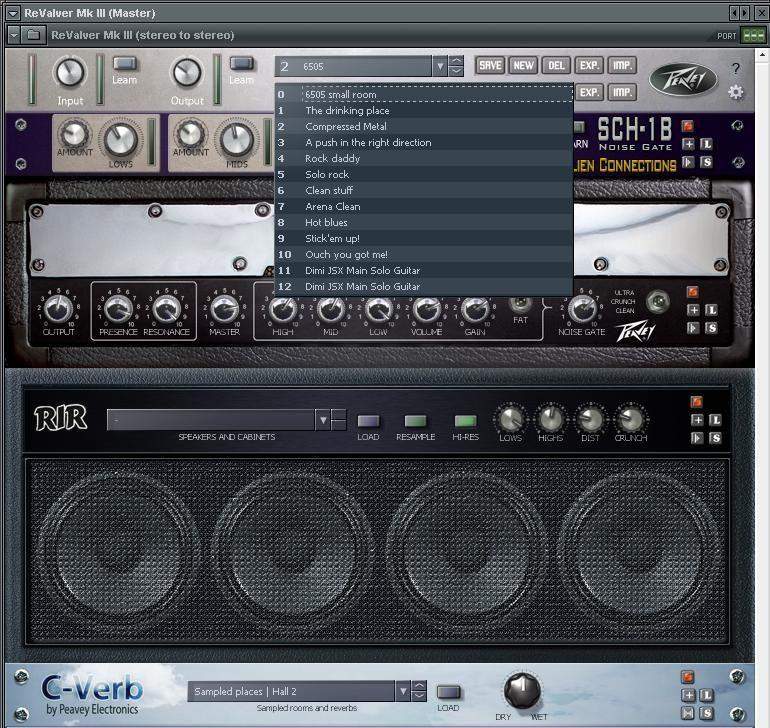Toggle the RESAMPLE switch on RIR
This screenshot has height=728, width=770.
click(415, 421)
